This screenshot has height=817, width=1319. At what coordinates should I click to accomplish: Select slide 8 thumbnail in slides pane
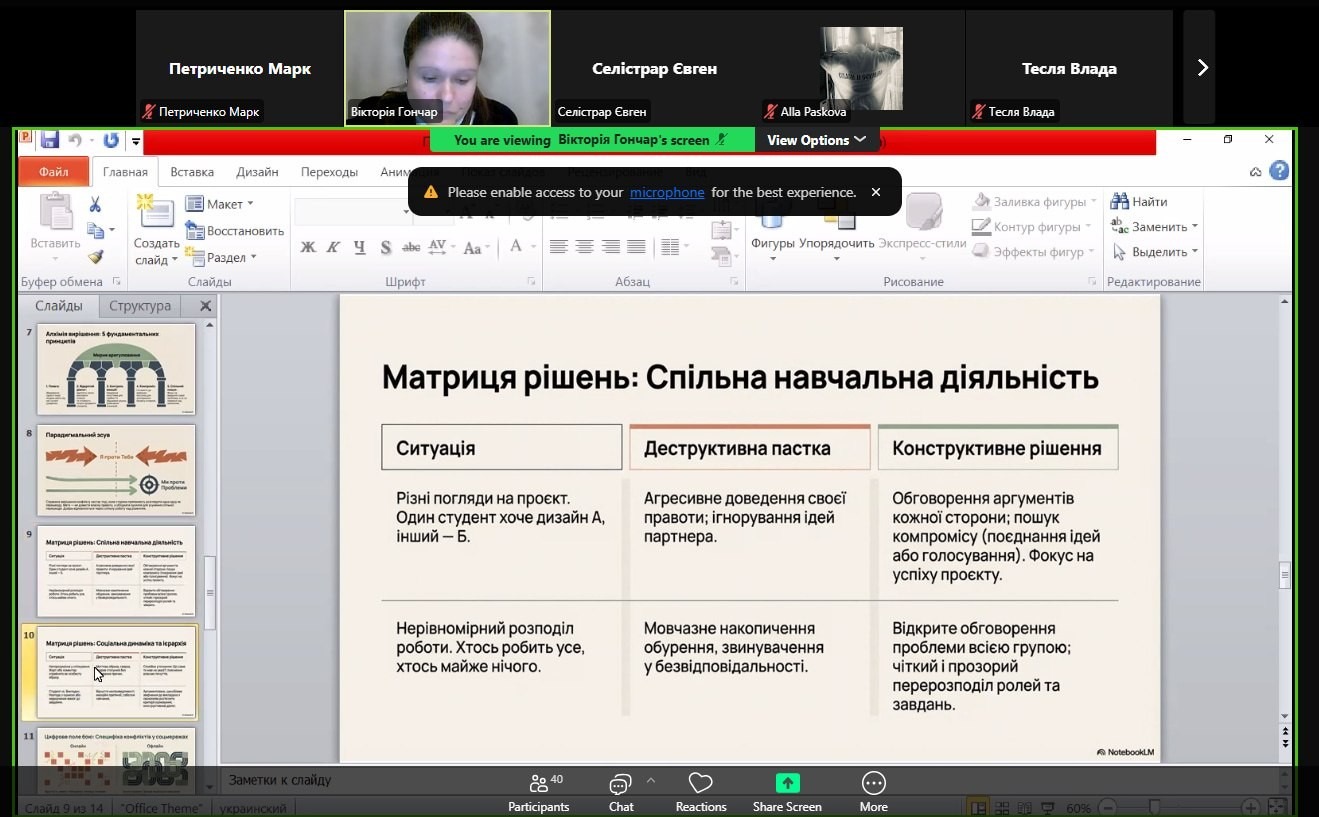click(x=116, y=470)
